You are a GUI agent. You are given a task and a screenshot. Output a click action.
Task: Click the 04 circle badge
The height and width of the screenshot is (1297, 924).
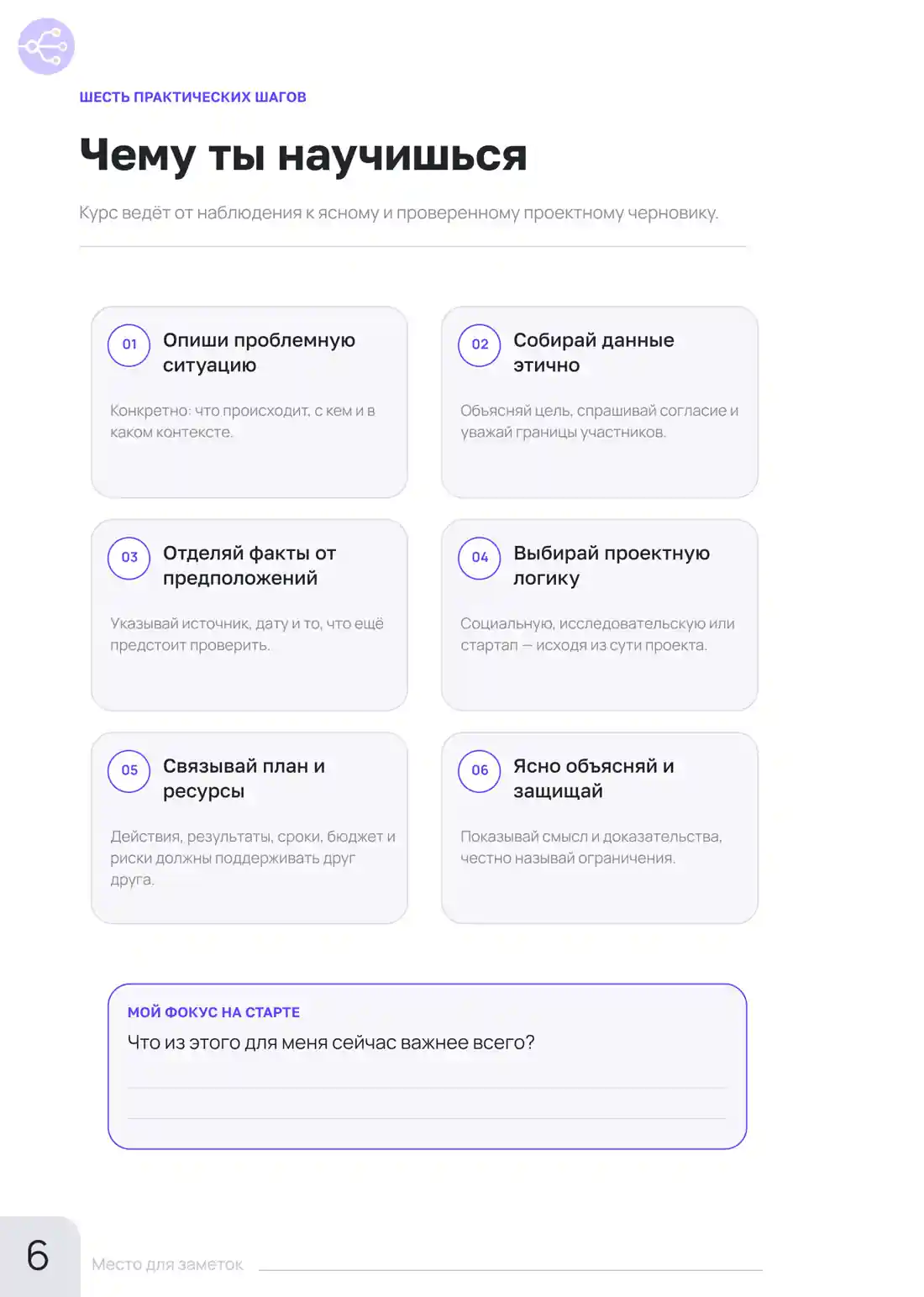[480, 557]
